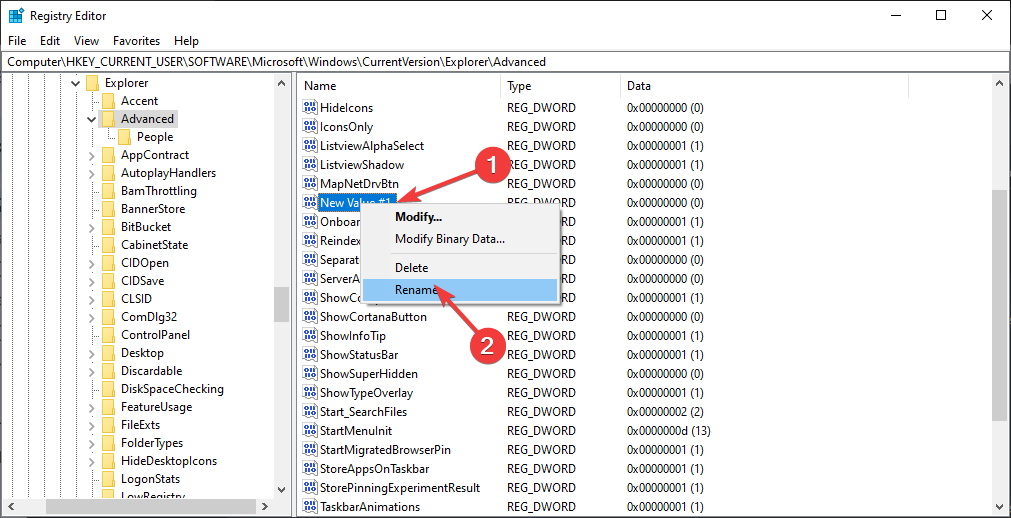Click the registry path address bar

click(504, 62)
